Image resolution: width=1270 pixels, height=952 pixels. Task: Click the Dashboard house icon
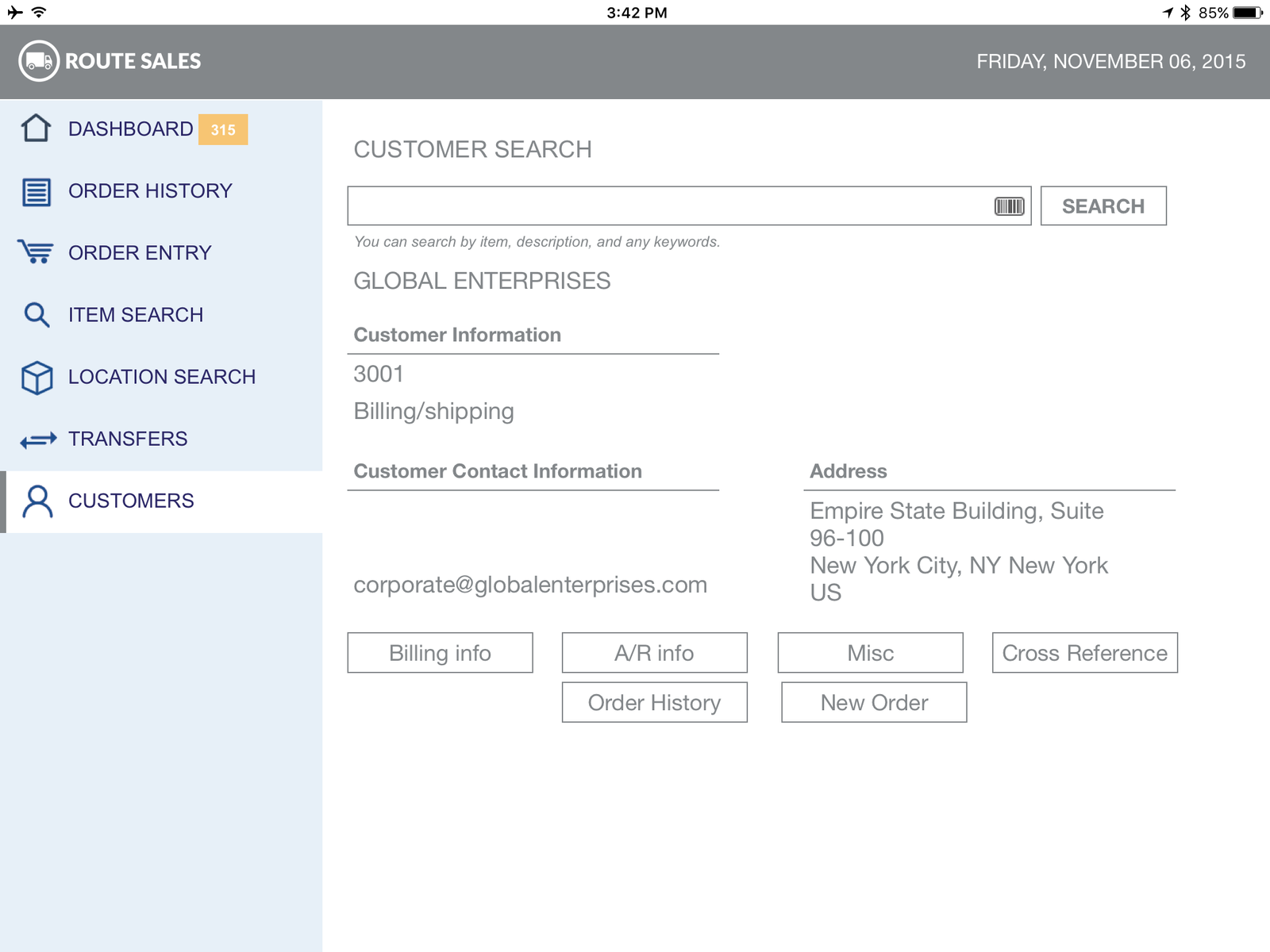(x=37, y=129)
